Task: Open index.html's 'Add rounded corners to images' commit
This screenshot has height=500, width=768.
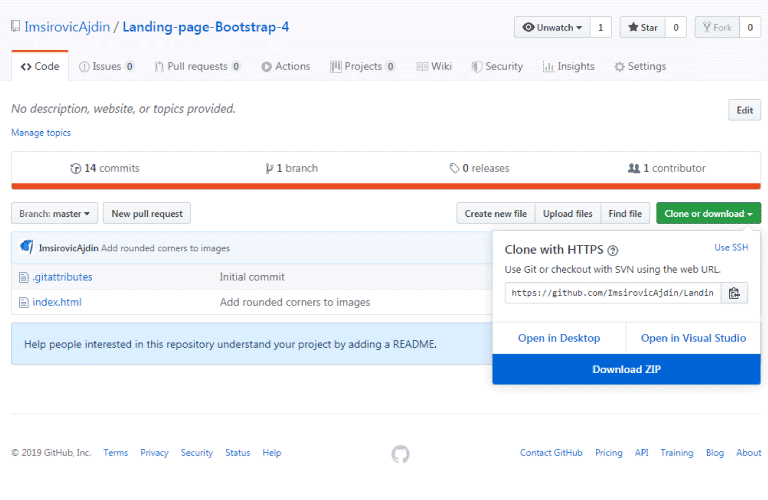Action: [x=295, y=302]
